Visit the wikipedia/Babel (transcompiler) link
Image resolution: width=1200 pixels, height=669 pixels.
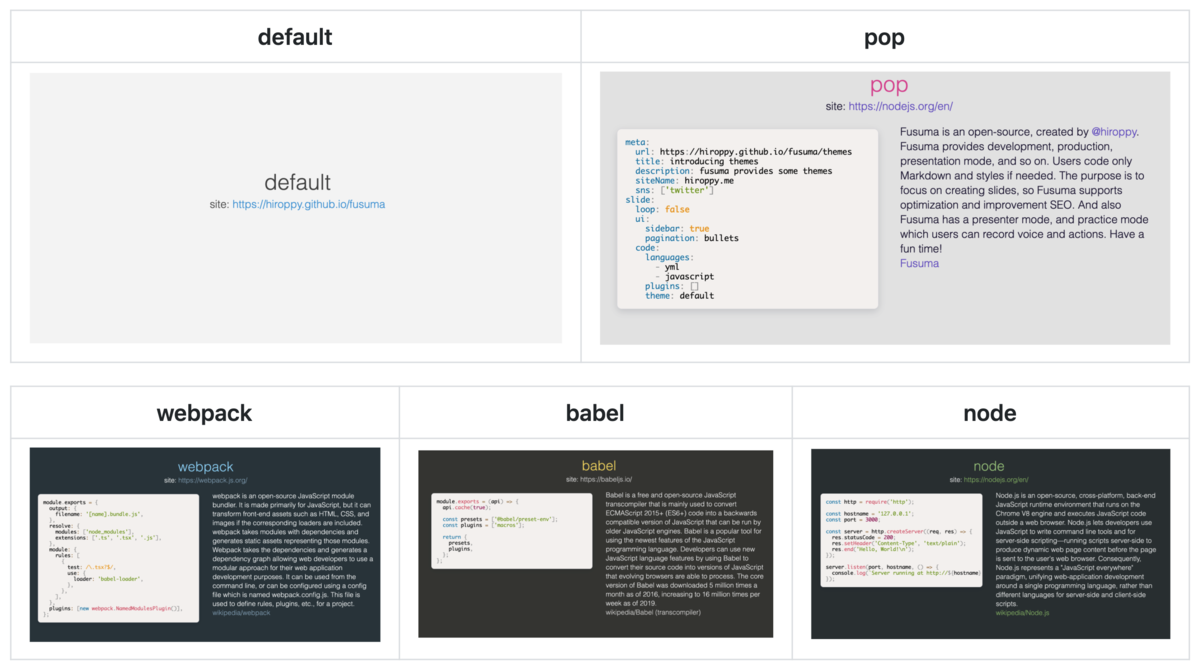coord(655,612)
